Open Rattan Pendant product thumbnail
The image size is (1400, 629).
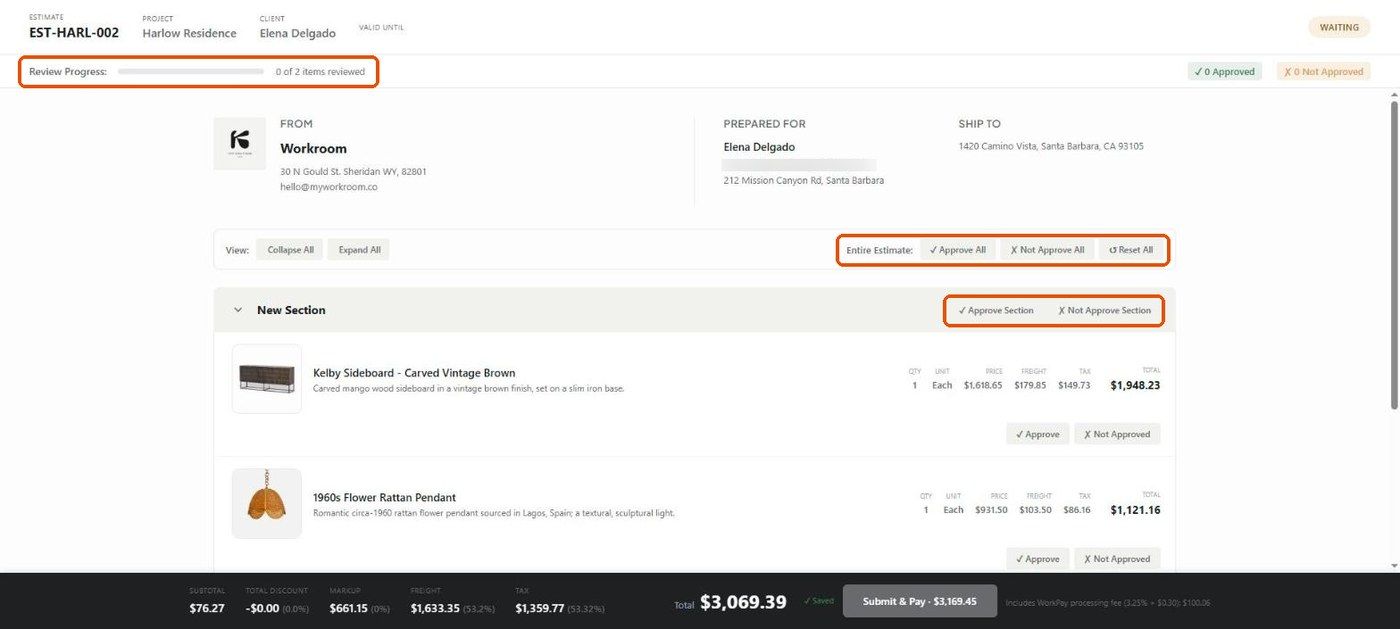coord(267,503)
